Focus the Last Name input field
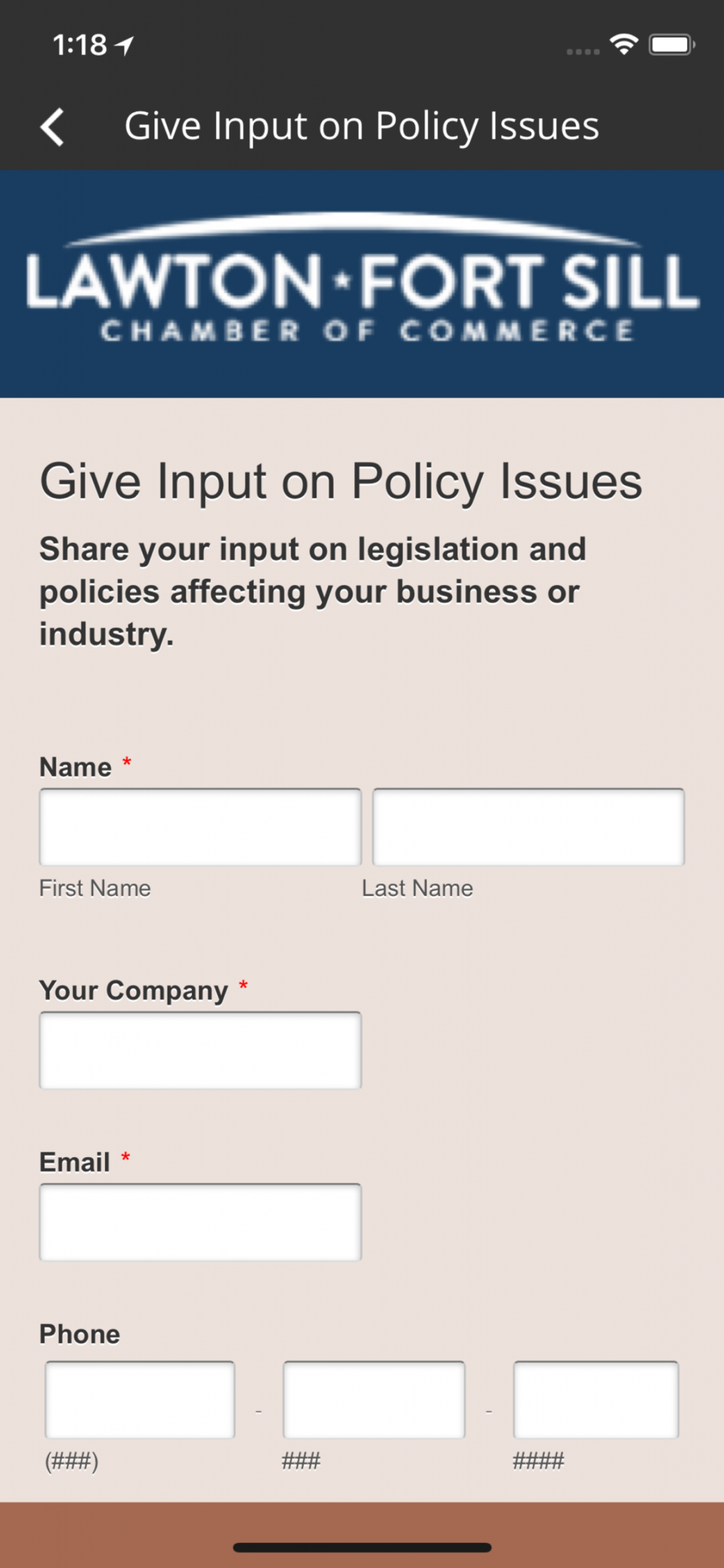The width and height of the screenshot is (724, 1568). pyautogui.click(x=528, y=827)
